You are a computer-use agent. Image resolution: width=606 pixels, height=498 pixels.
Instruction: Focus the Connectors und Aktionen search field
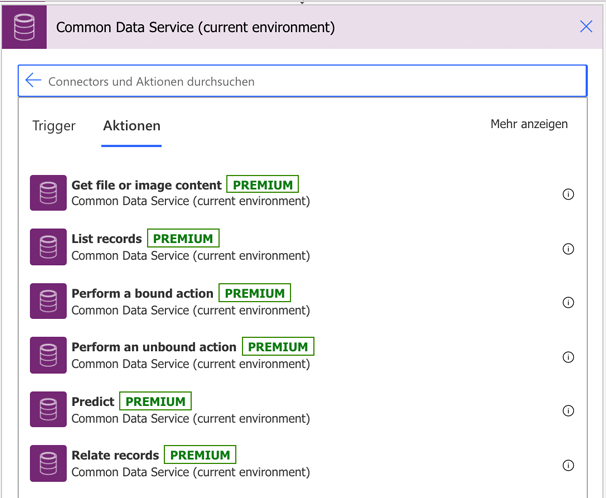[302, 81]
